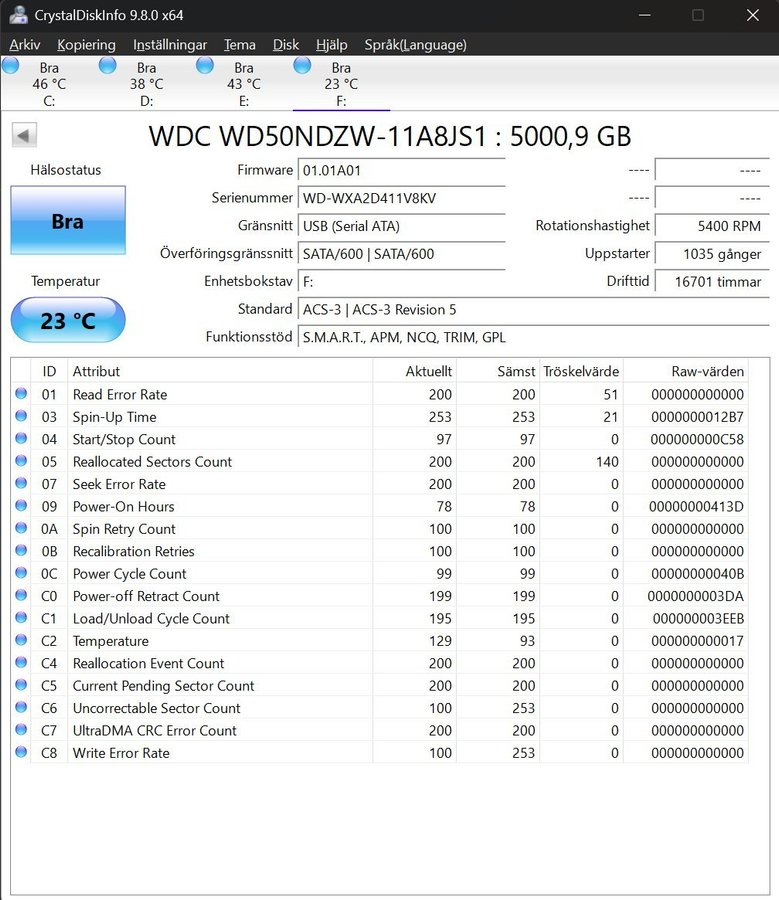Click status orb for Write Error Rate
This screenshot has height=900, width=779.
[21, 752]
